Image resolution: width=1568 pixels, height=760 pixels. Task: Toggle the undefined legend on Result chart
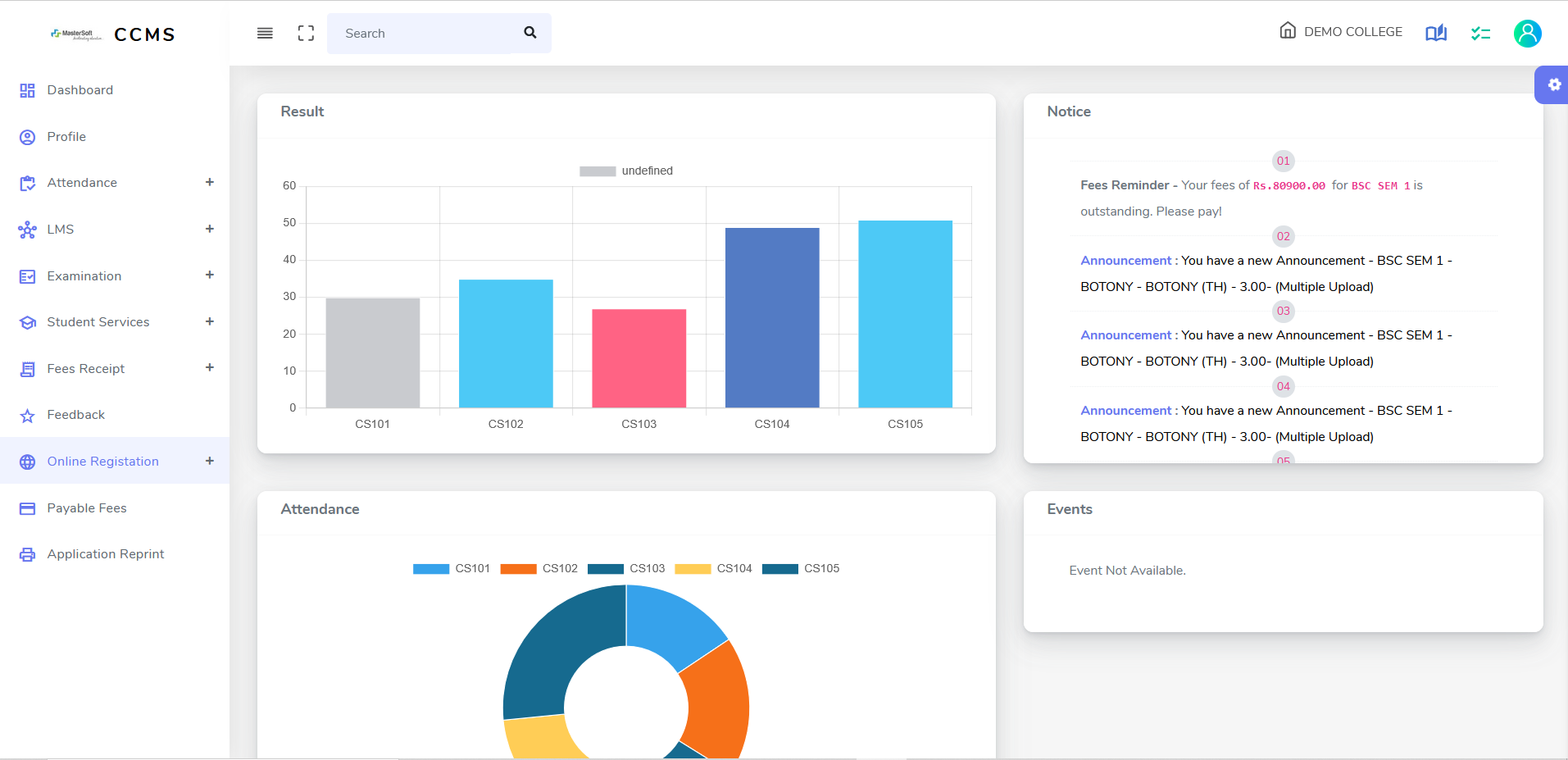[625, 171]
